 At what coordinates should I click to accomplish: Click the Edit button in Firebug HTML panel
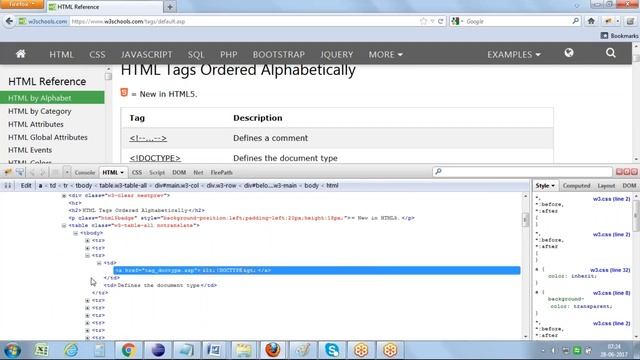coord(26,186)
